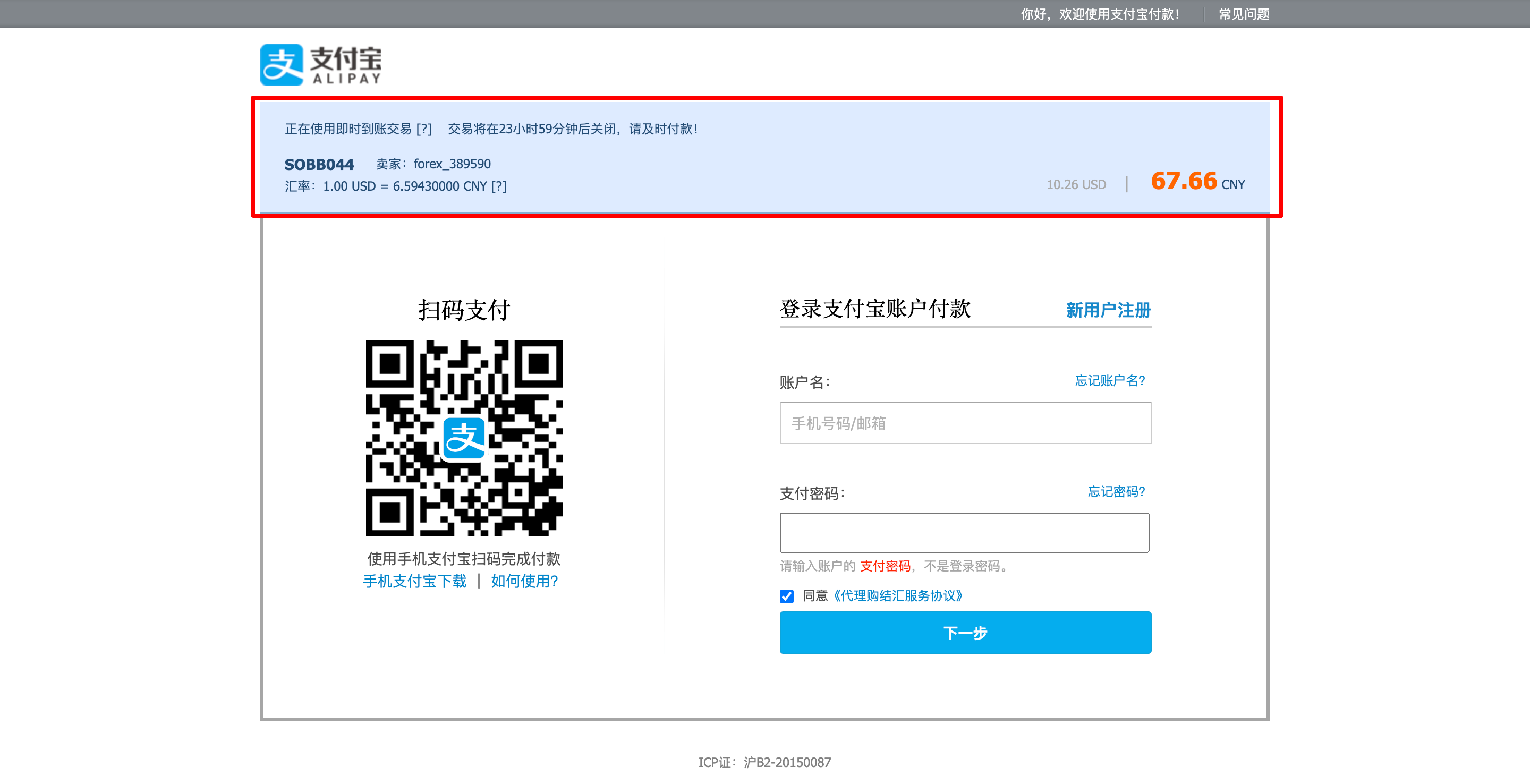Open 如何使用? link

[x=524, y=581]
